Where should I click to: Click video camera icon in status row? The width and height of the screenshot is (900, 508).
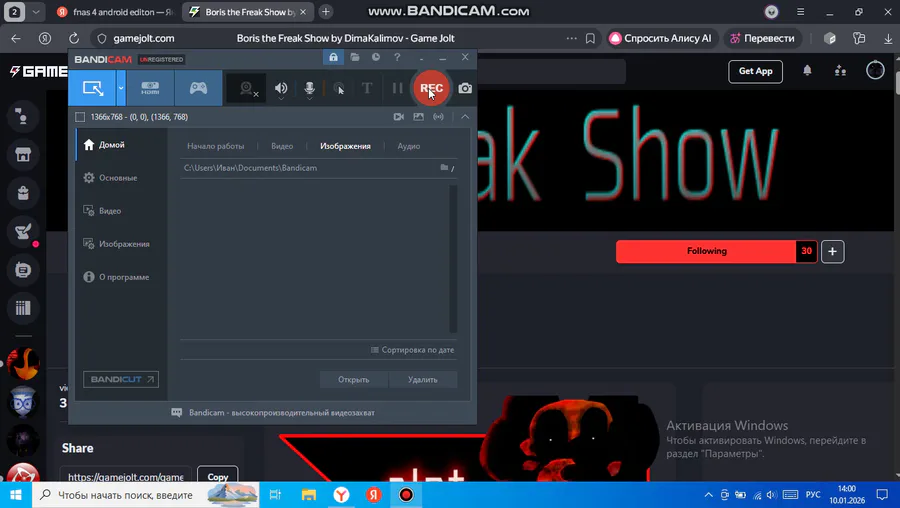[399, 117]
